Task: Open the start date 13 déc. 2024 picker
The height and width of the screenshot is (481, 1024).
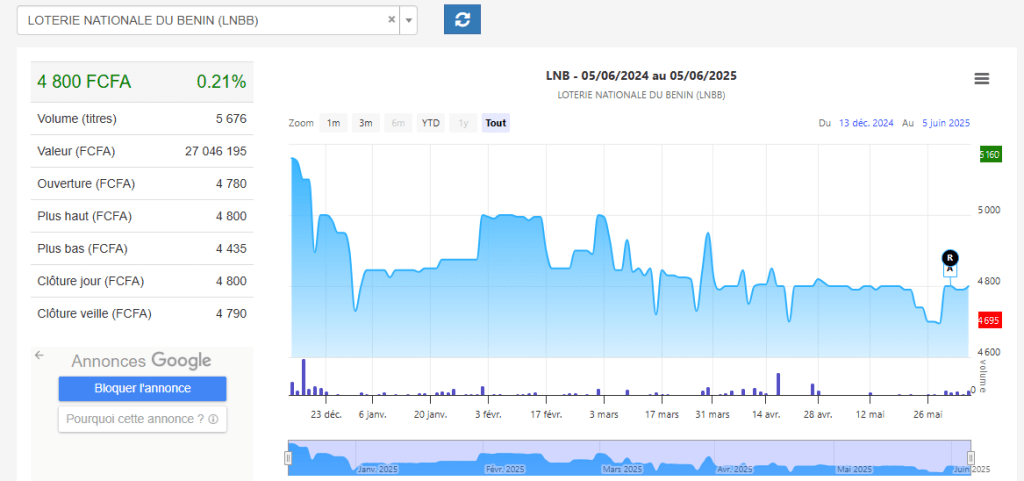Action: [x=866, y=123]
